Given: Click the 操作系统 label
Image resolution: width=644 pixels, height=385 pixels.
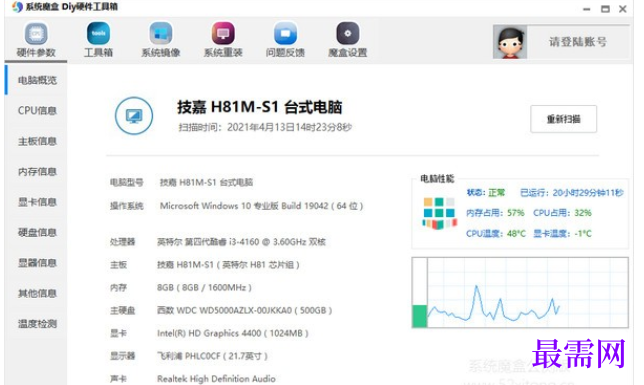Looking at the screenshot, I should point(126,206).
